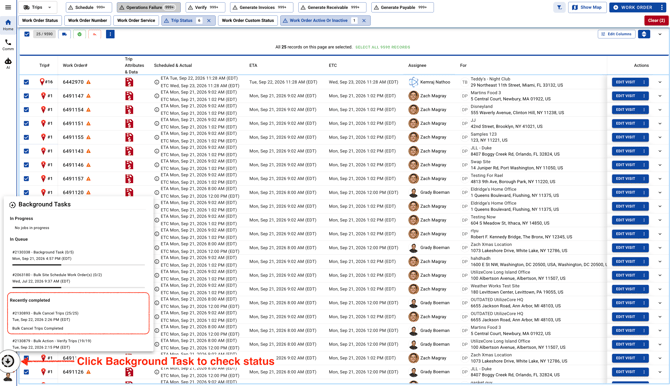Uncheck the row for work order 6491154
This screenshot has width=670, height=386.
click(x=26, y=110)
